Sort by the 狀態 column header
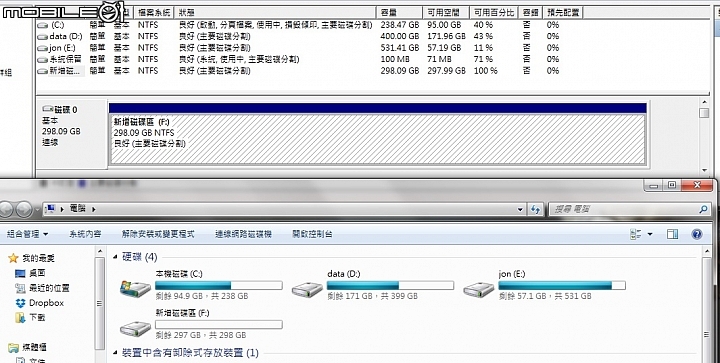Screen dimensions: 720x363 275,13
